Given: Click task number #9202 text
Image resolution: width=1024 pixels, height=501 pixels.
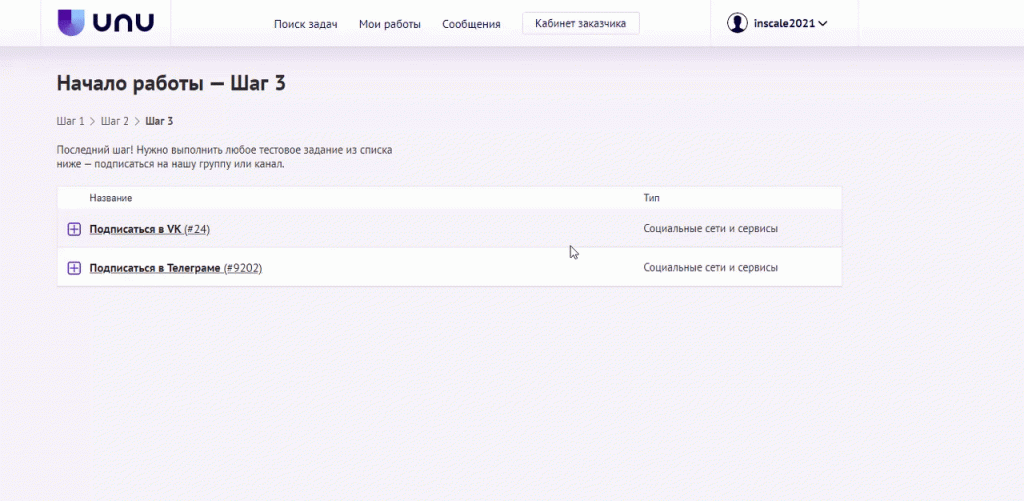Looking at the screenshot, I should click(243, 268).
